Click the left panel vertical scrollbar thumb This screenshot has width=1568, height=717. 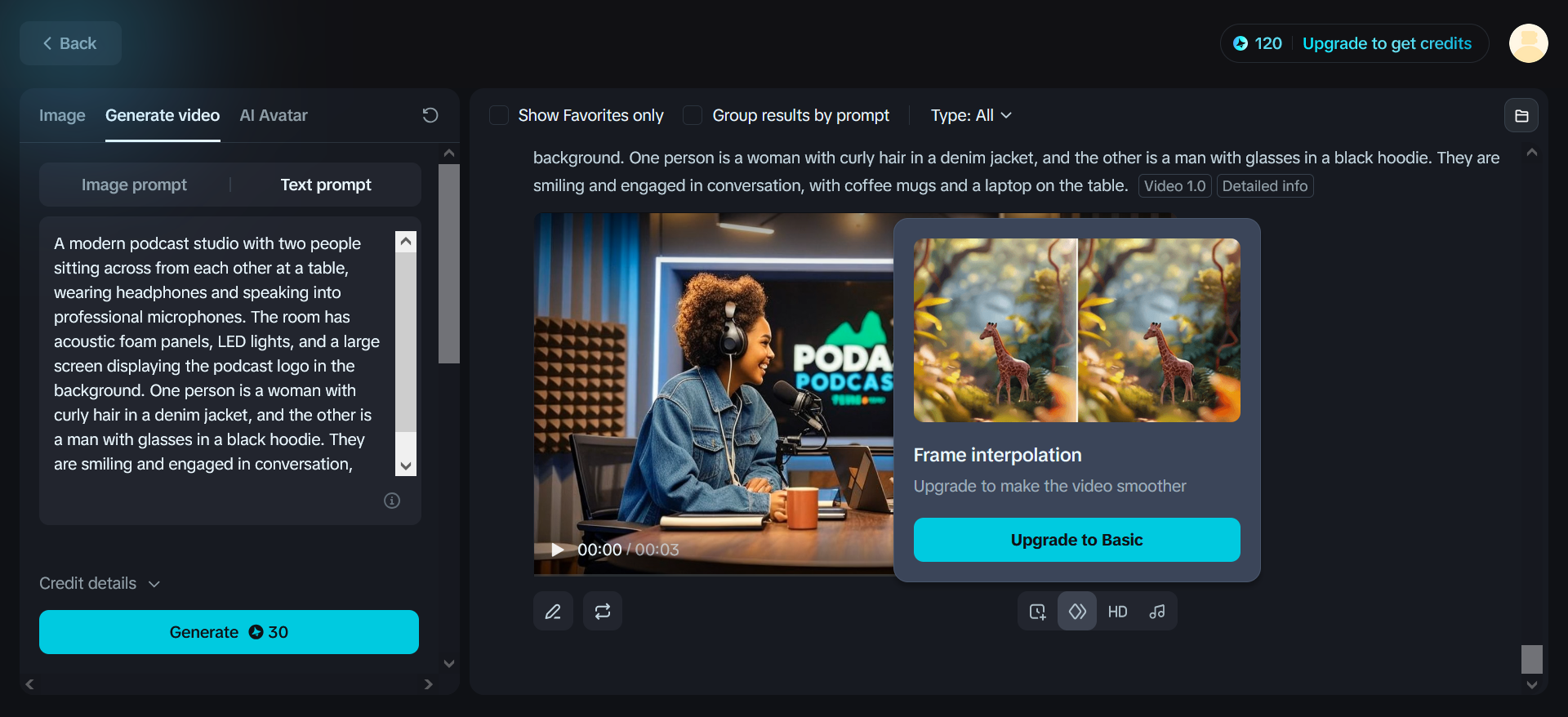click(449, 263)
